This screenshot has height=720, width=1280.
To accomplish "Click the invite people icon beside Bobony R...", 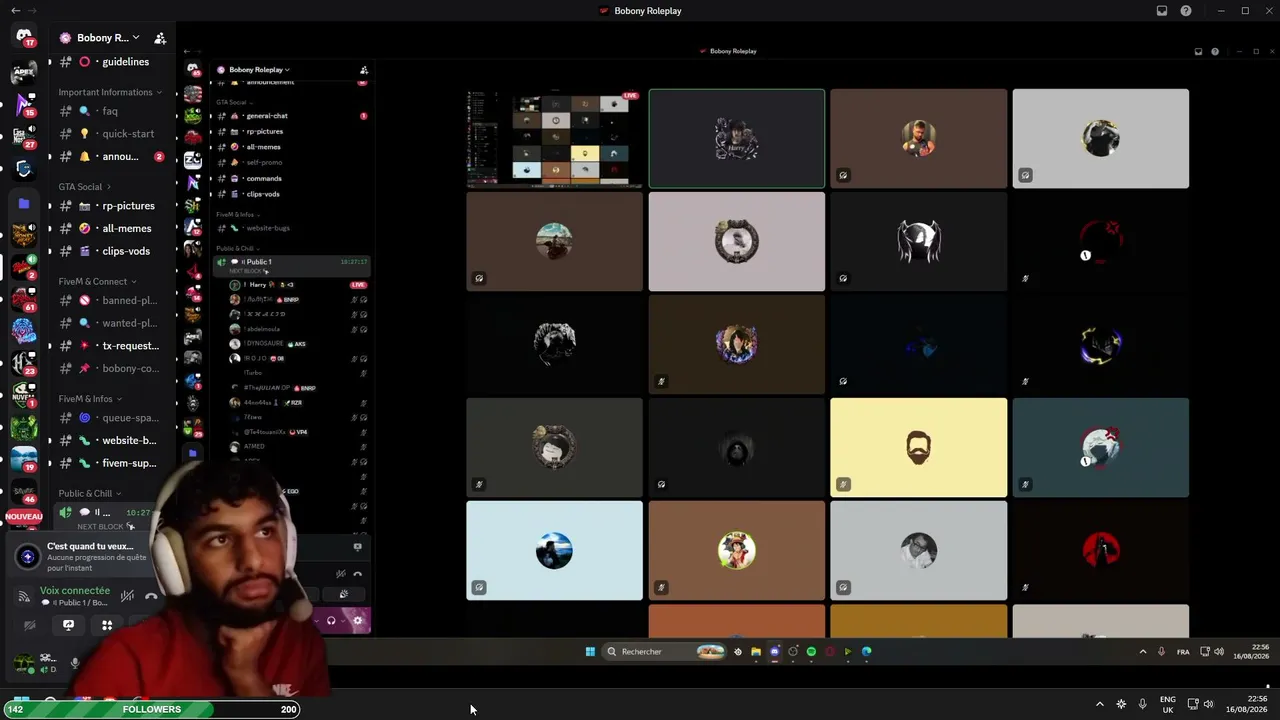I will (160, 38).
